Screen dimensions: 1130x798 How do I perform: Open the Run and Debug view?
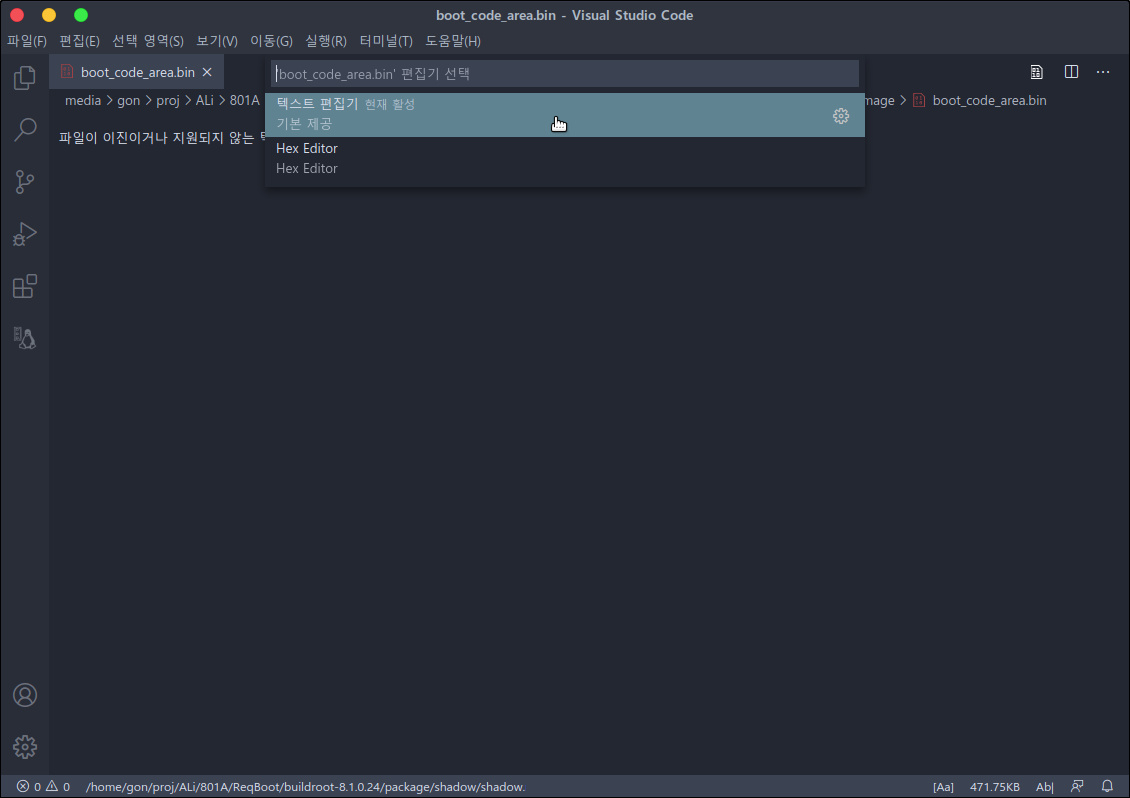(24, 234)
